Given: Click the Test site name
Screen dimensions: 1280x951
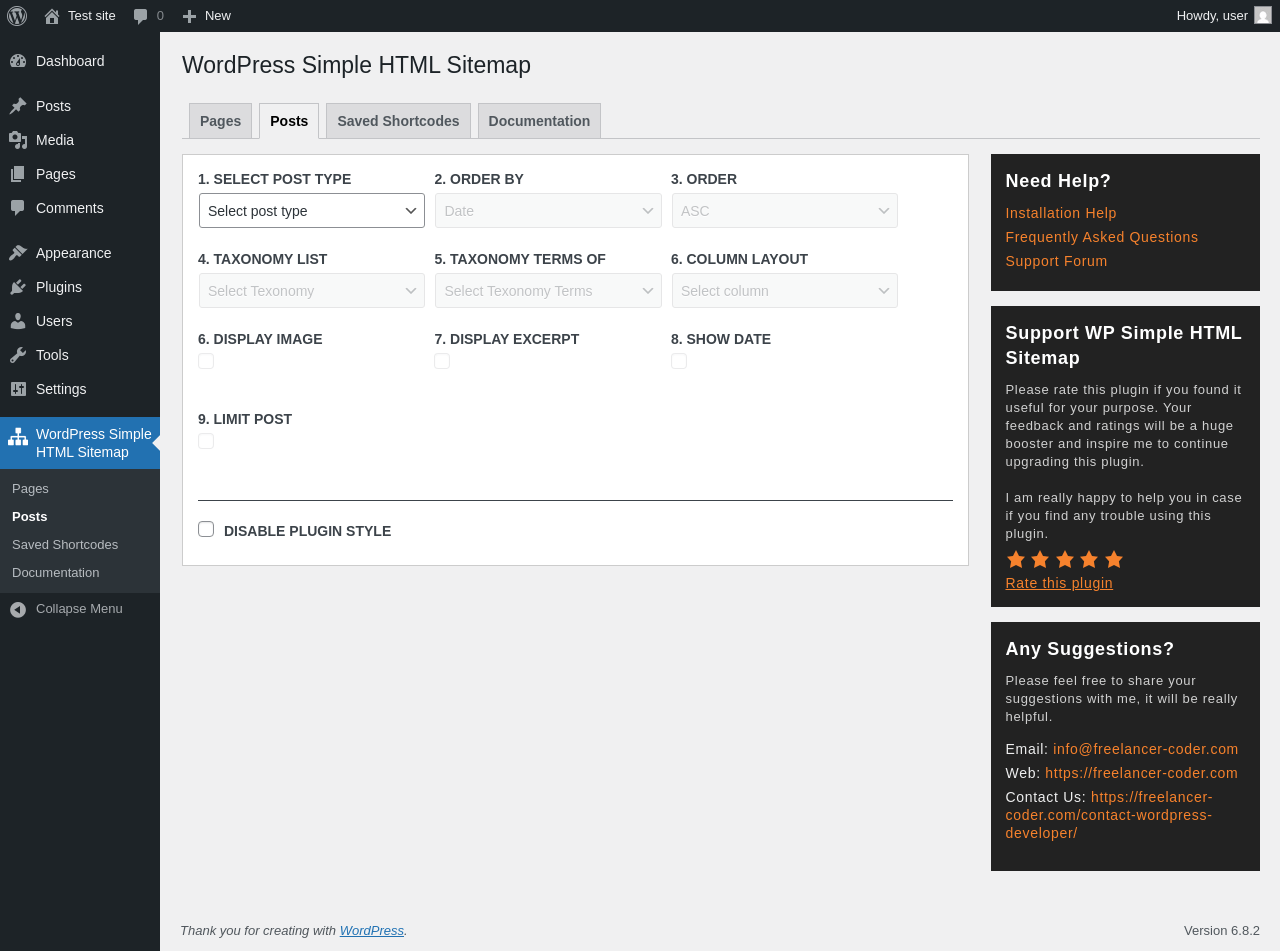Looking at the screenshot, I should click(92, 16).
